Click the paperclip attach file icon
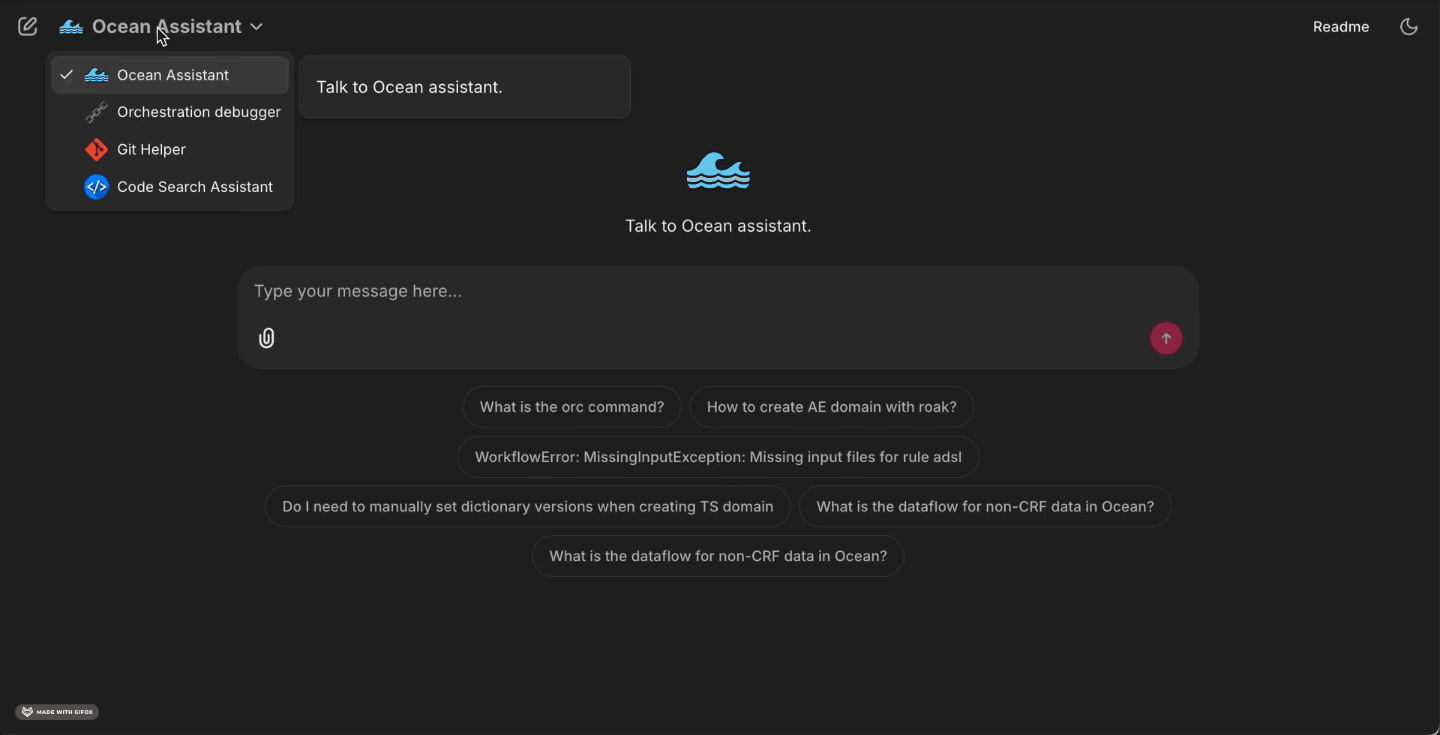The image size is (1440, 735). pos(266,339)
